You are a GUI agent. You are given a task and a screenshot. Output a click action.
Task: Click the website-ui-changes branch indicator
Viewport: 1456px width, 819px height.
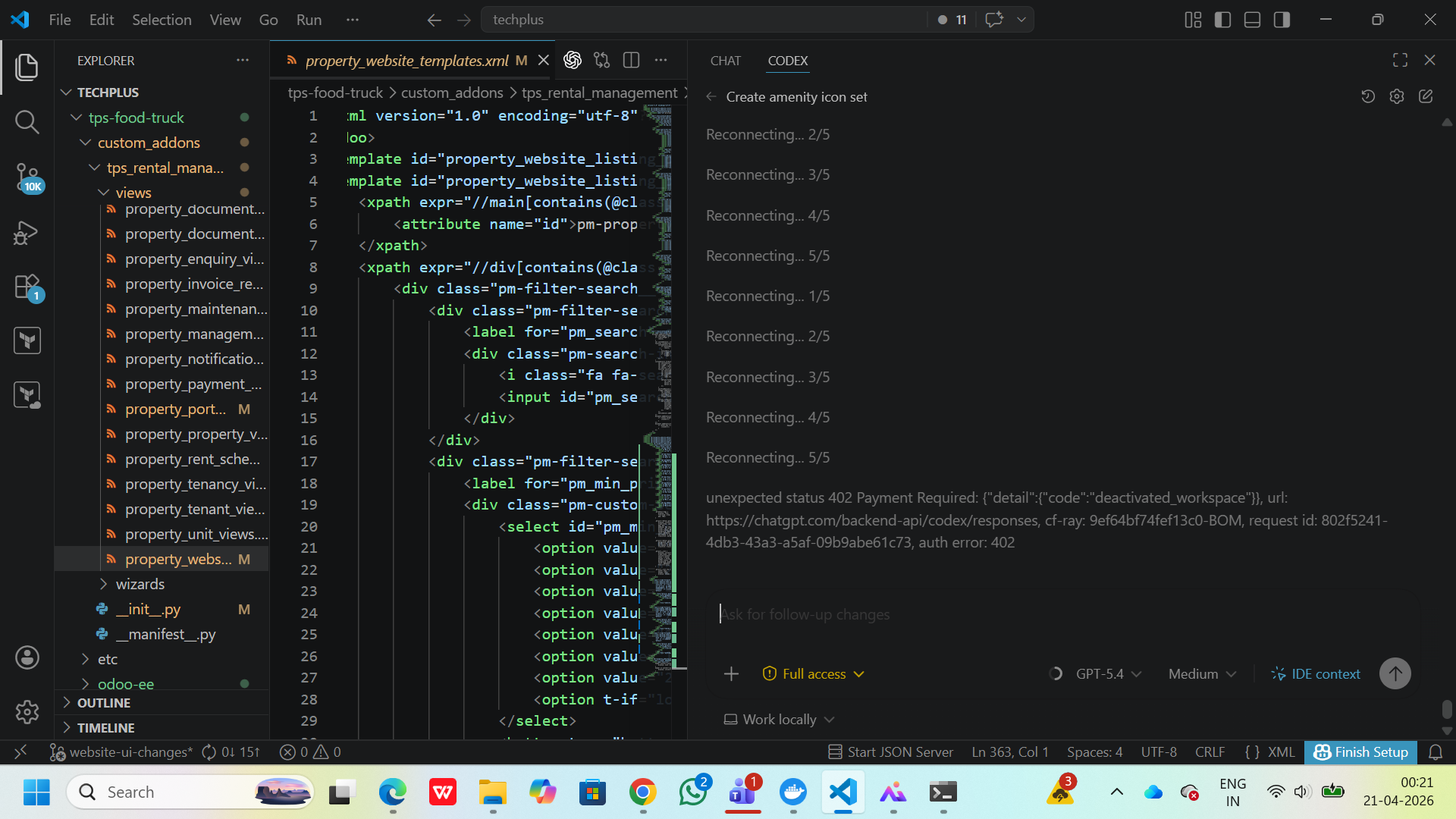(121, 752)
